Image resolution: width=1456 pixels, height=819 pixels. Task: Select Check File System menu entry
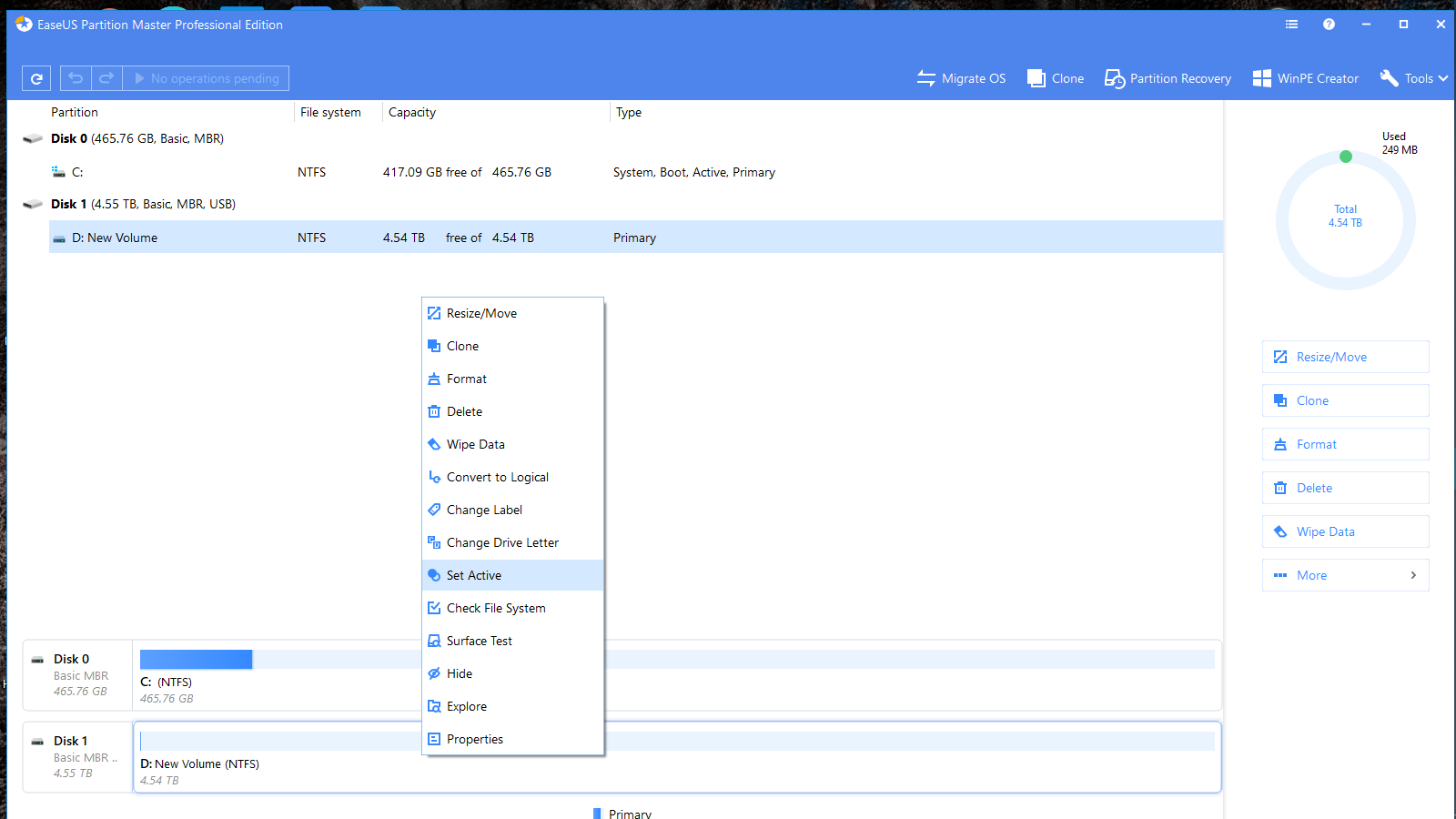[x=512, y=608]
